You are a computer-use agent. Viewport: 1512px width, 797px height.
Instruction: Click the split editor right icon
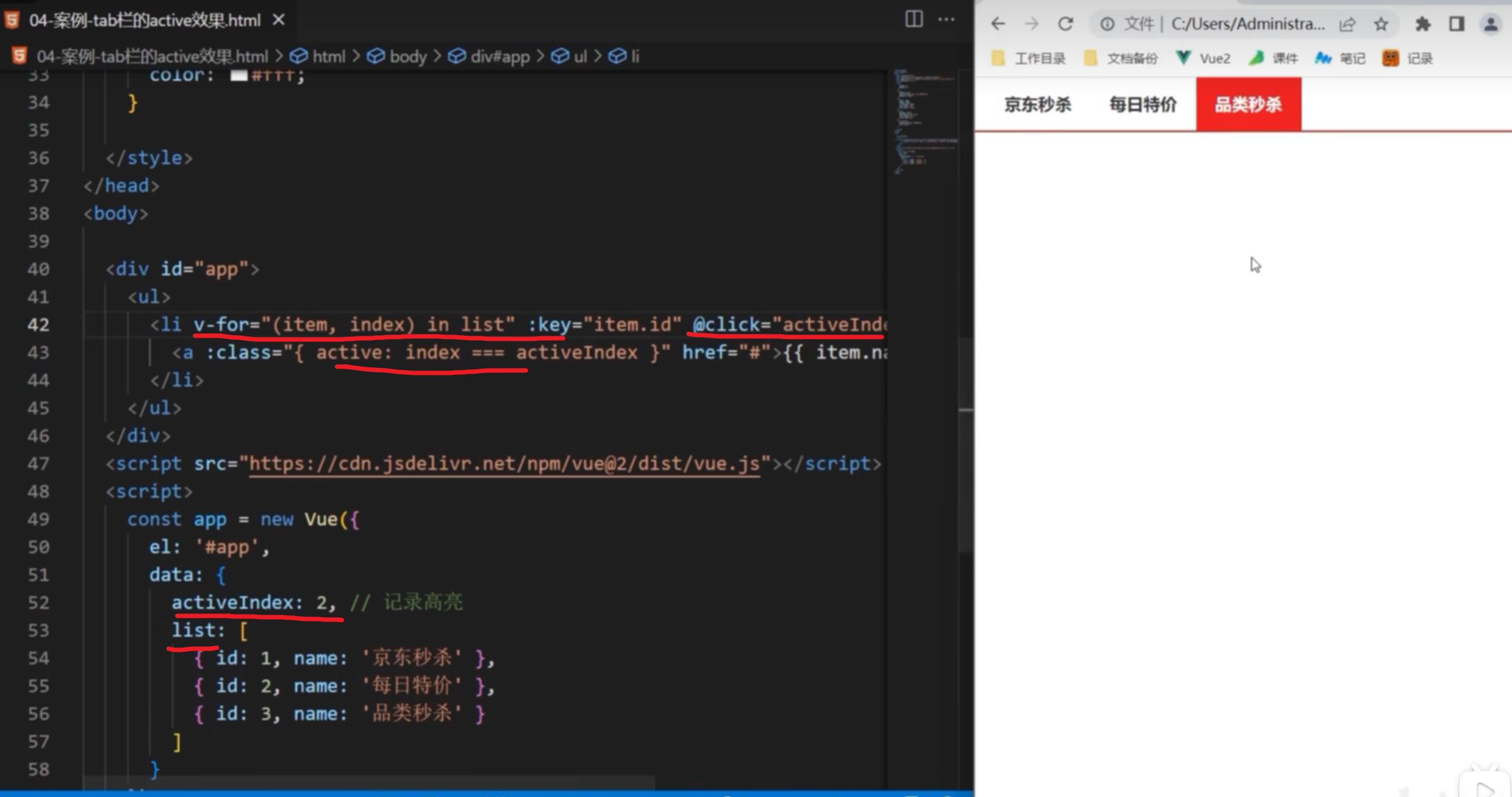(x=913, y=20)
